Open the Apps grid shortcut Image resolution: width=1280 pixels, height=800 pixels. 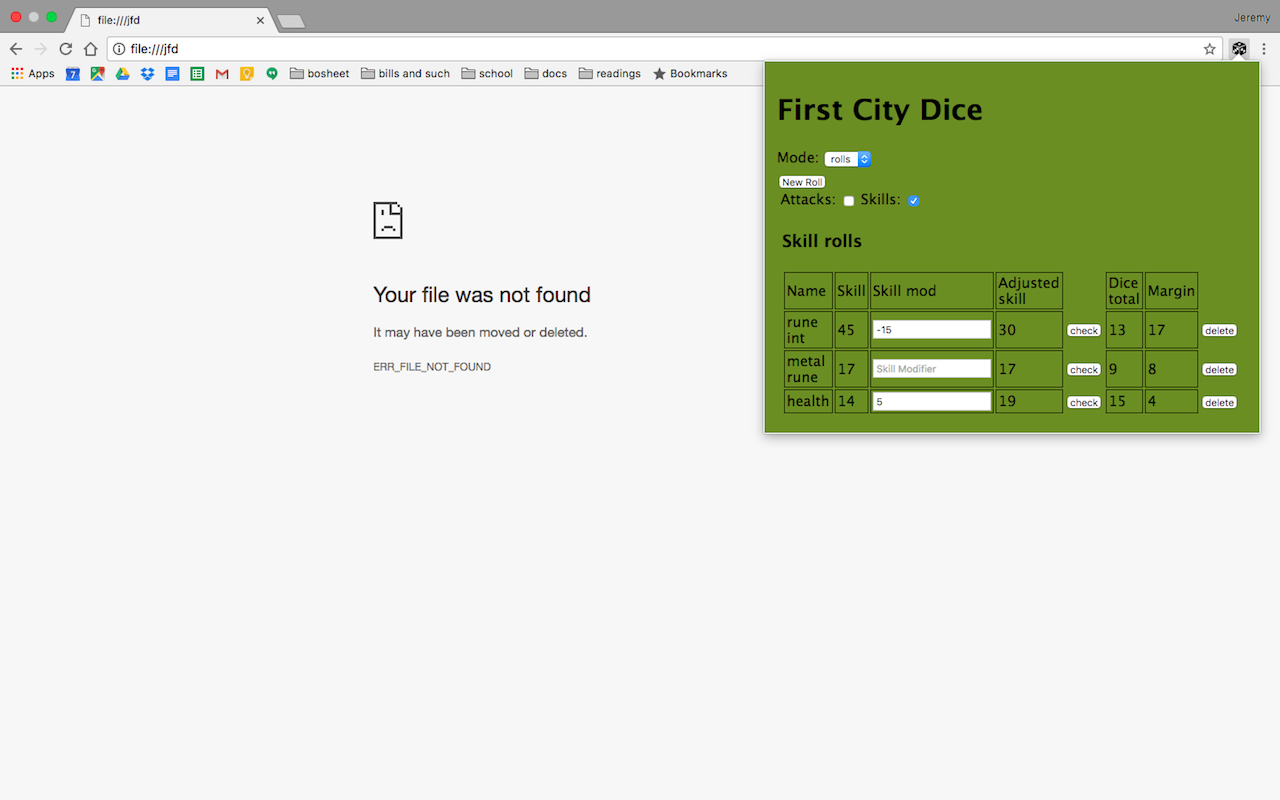tap(33, 73)
